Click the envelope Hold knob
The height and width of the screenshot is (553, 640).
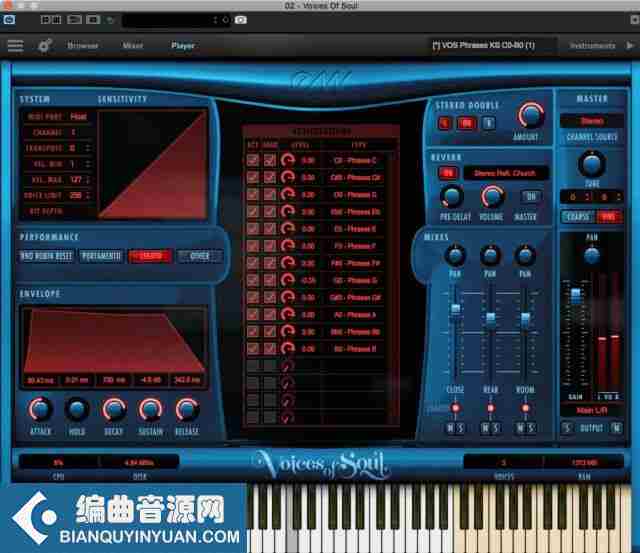pyautogui.click(x=77, y=409)
